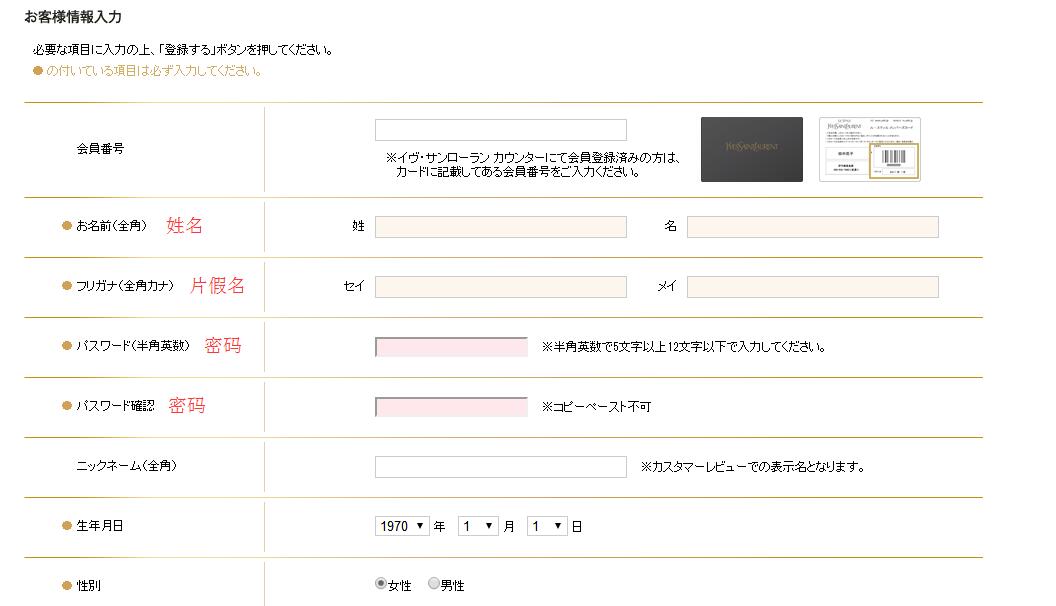Click the お名前(全角) field label
This screenshot has width=1056, height=606.
pyautogui.click(x=111, y=226)
